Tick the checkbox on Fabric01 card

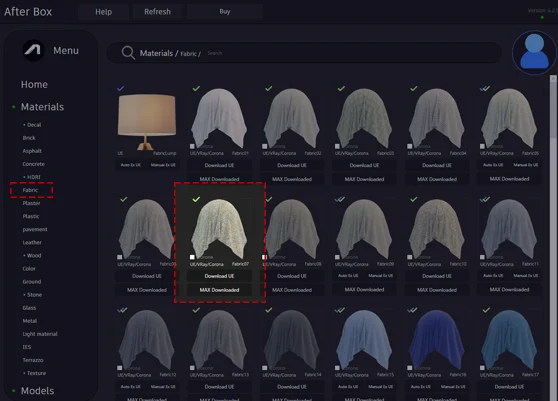coord(192,146)
